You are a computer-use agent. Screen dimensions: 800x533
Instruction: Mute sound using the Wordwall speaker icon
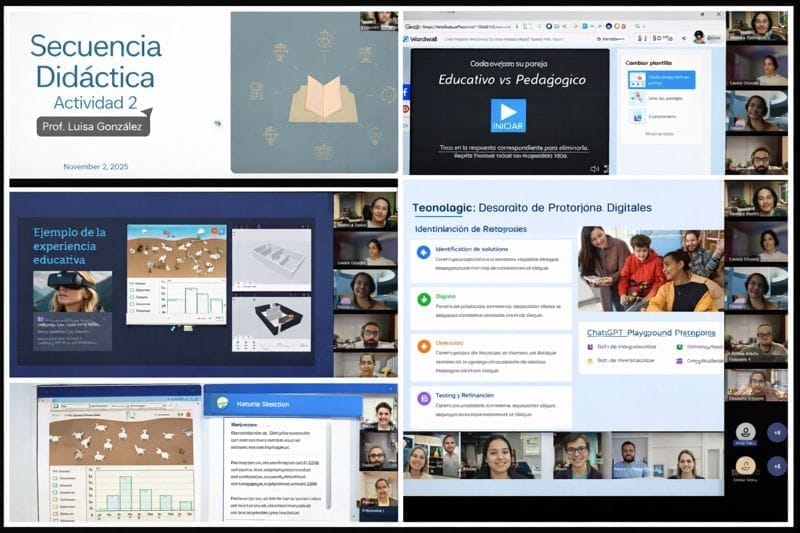coord(594,169)
